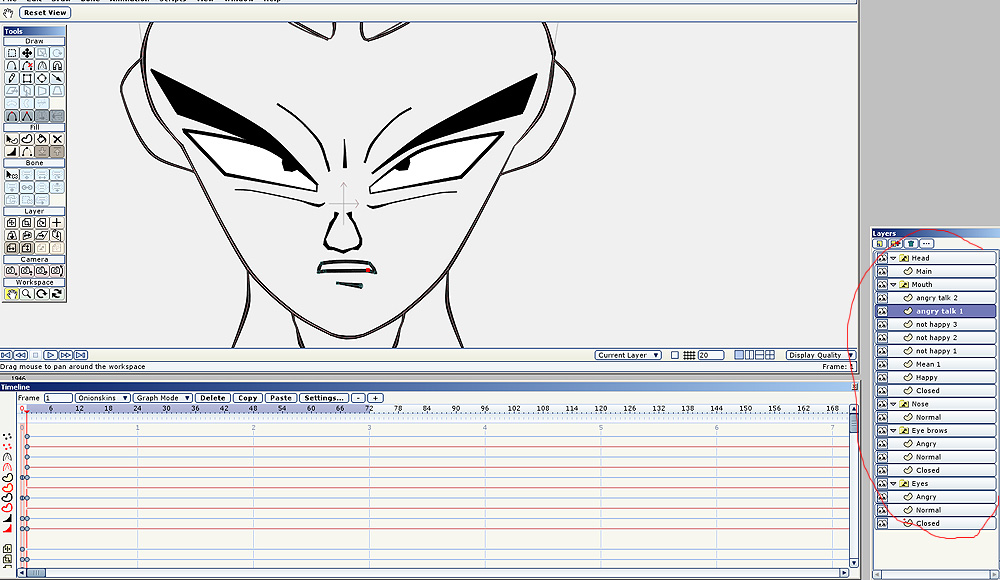Viewport: 1000px width, 580px height.
Task: Collapse the Eyes layer group
Action: pyautogui.click(x=894, y=484)
